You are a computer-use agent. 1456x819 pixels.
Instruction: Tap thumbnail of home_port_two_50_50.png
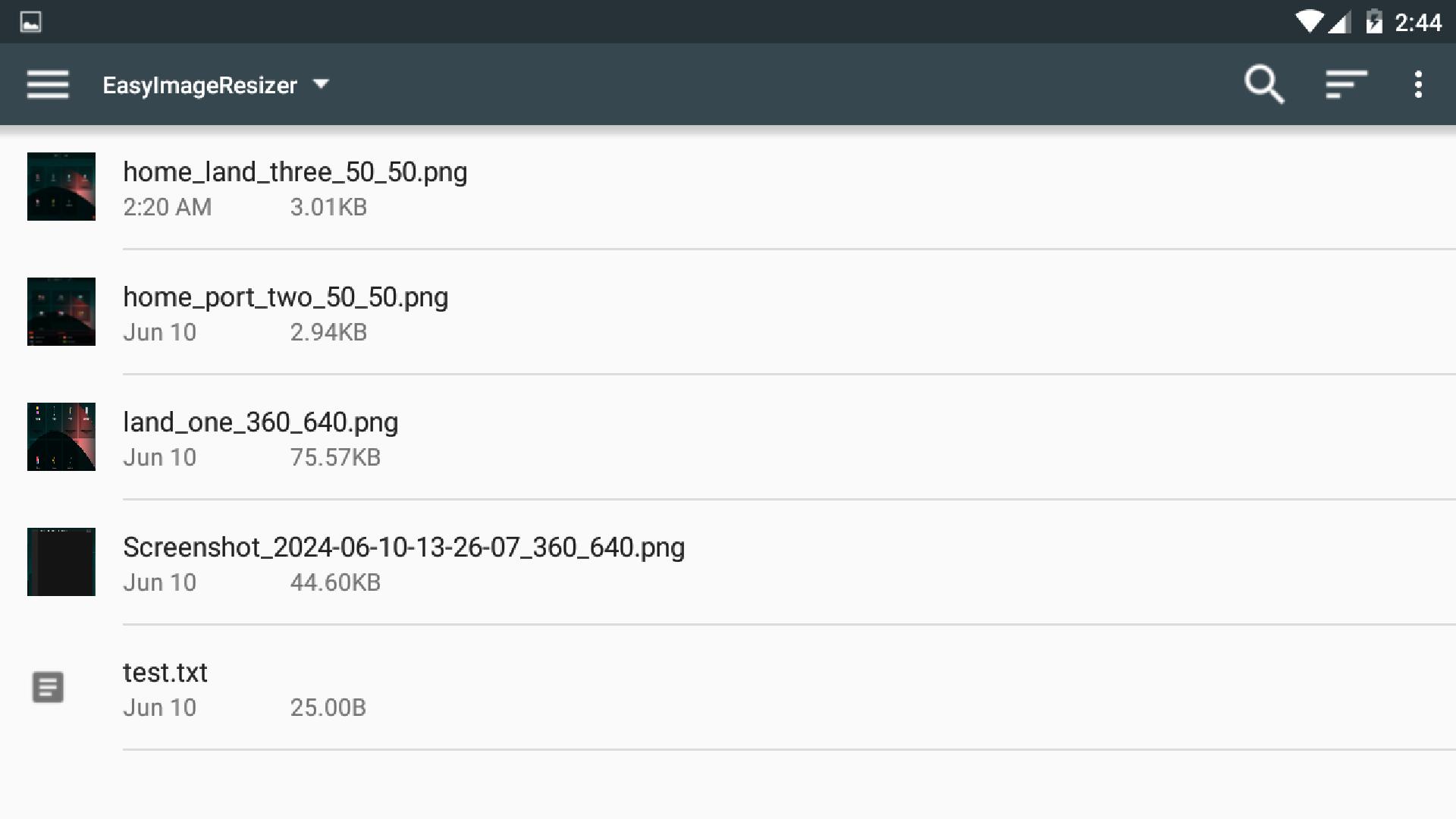pos(61,312)
